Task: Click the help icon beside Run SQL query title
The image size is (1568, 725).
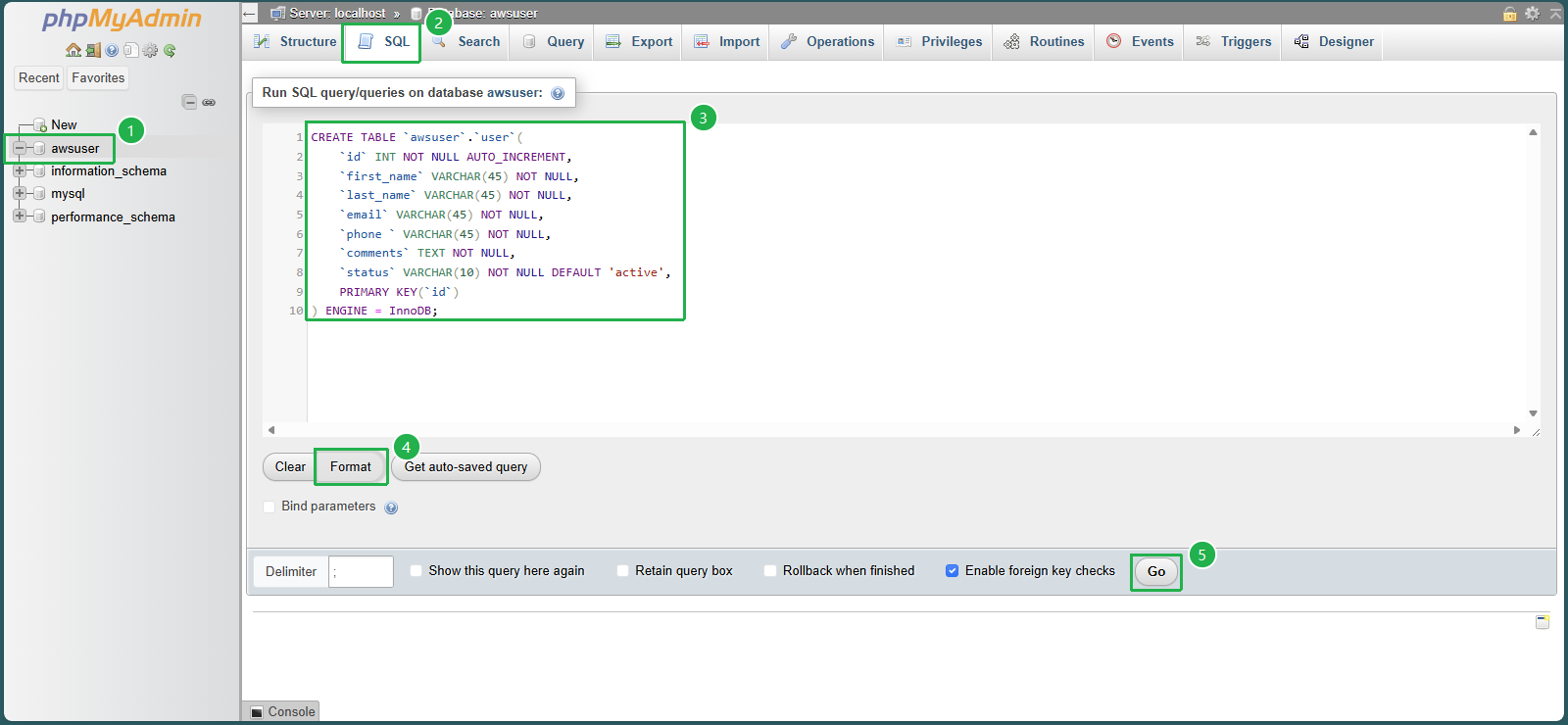Action: tap(558, 93)
